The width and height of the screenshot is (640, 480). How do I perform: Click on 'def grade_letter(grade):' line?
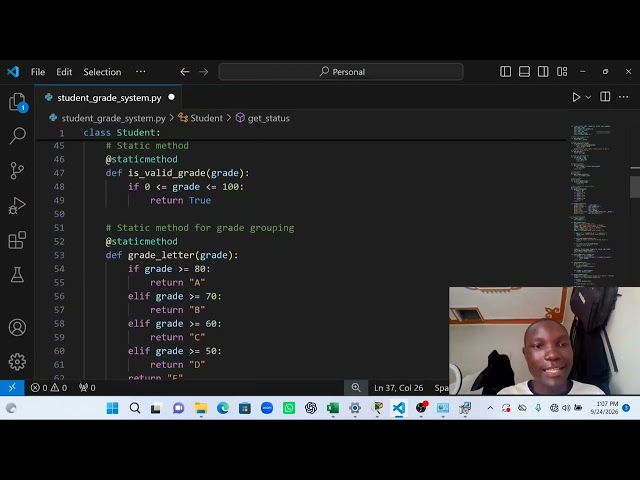click(172, 255)
